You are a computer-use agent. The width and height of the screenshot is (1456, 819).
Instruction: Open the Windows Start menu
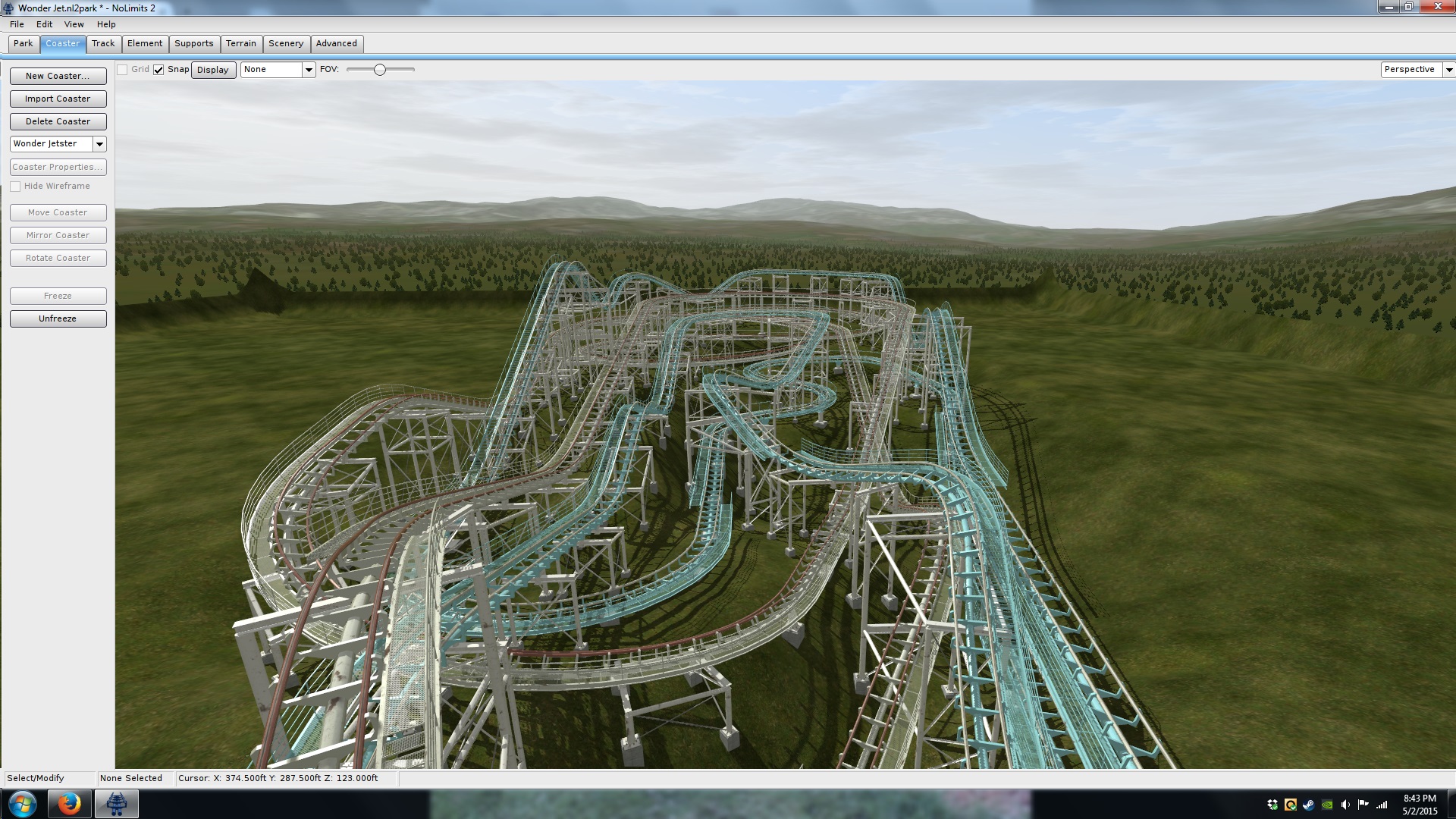[22, 804]
